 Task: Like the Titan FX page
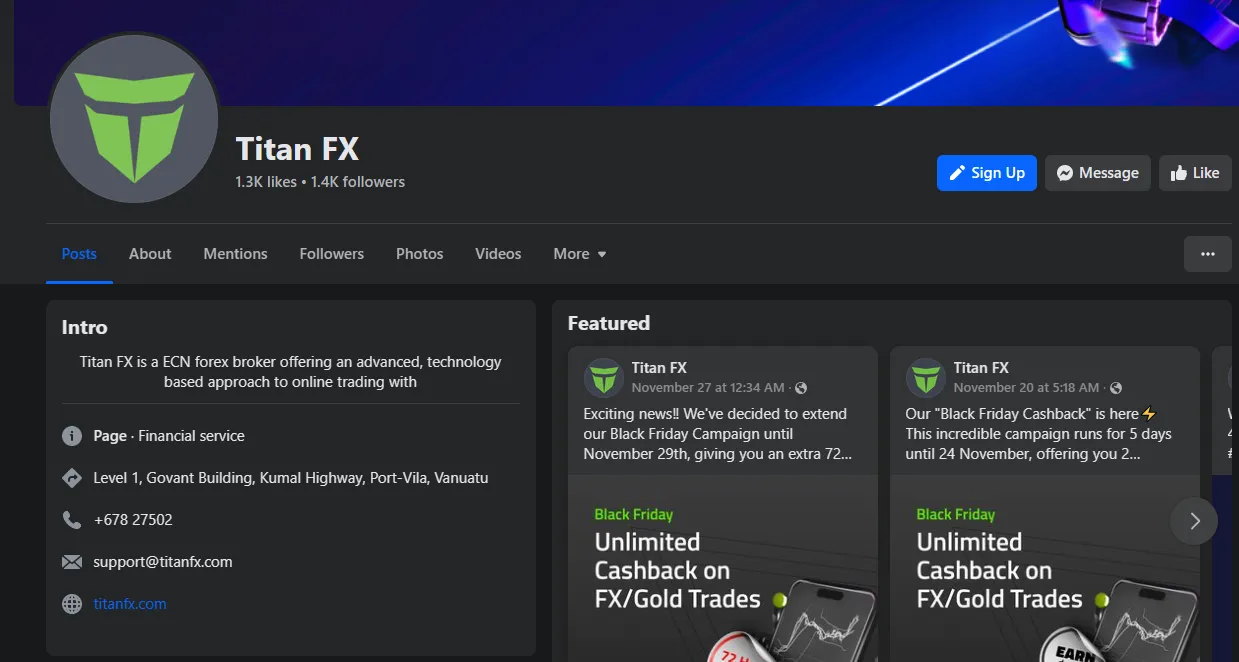pos(1195,173)
